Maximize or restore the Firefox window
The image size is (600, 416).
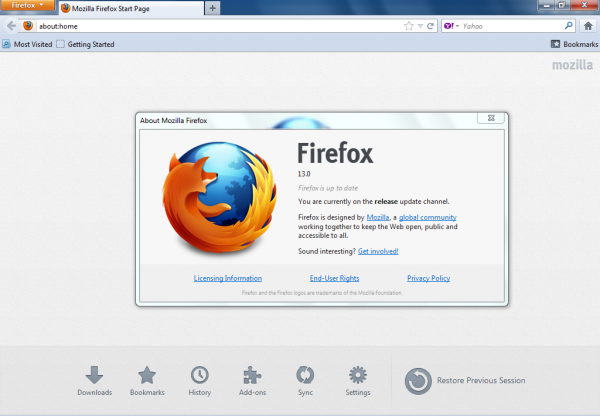pyautogui.click(x=562, y=5)
